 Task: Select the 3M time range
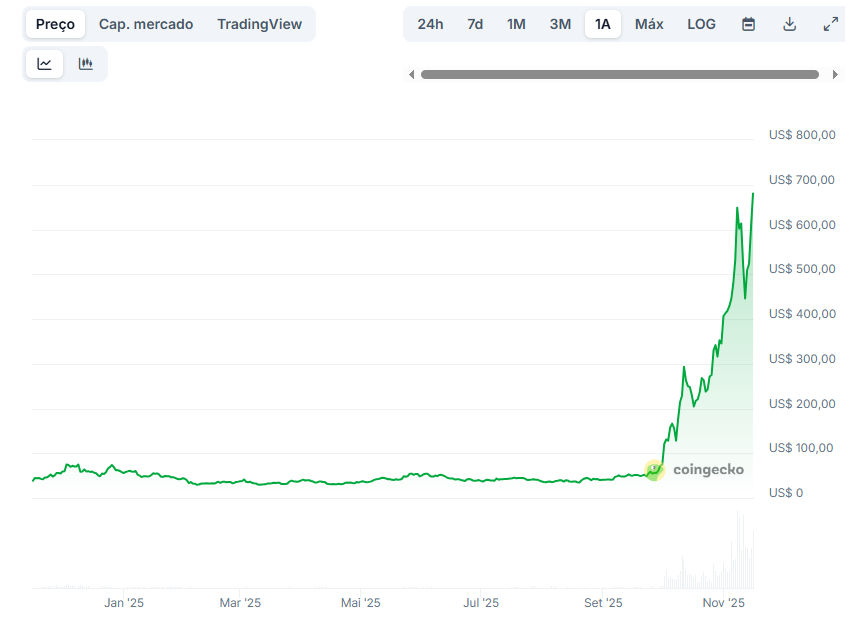tap(560, 24)
